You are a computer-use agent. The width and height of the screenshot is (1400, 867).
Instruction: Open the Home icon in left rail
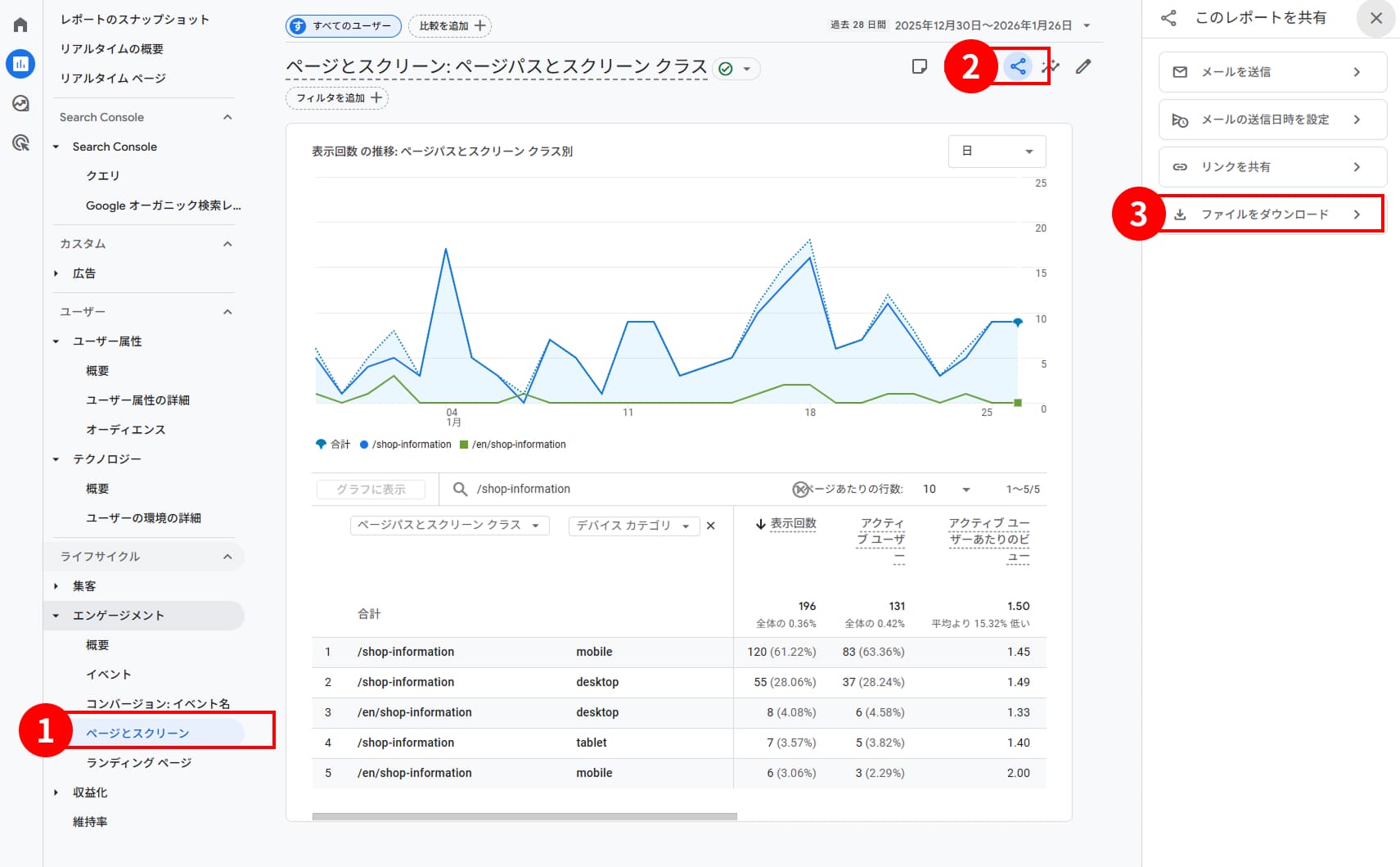(x=20, y=25)
